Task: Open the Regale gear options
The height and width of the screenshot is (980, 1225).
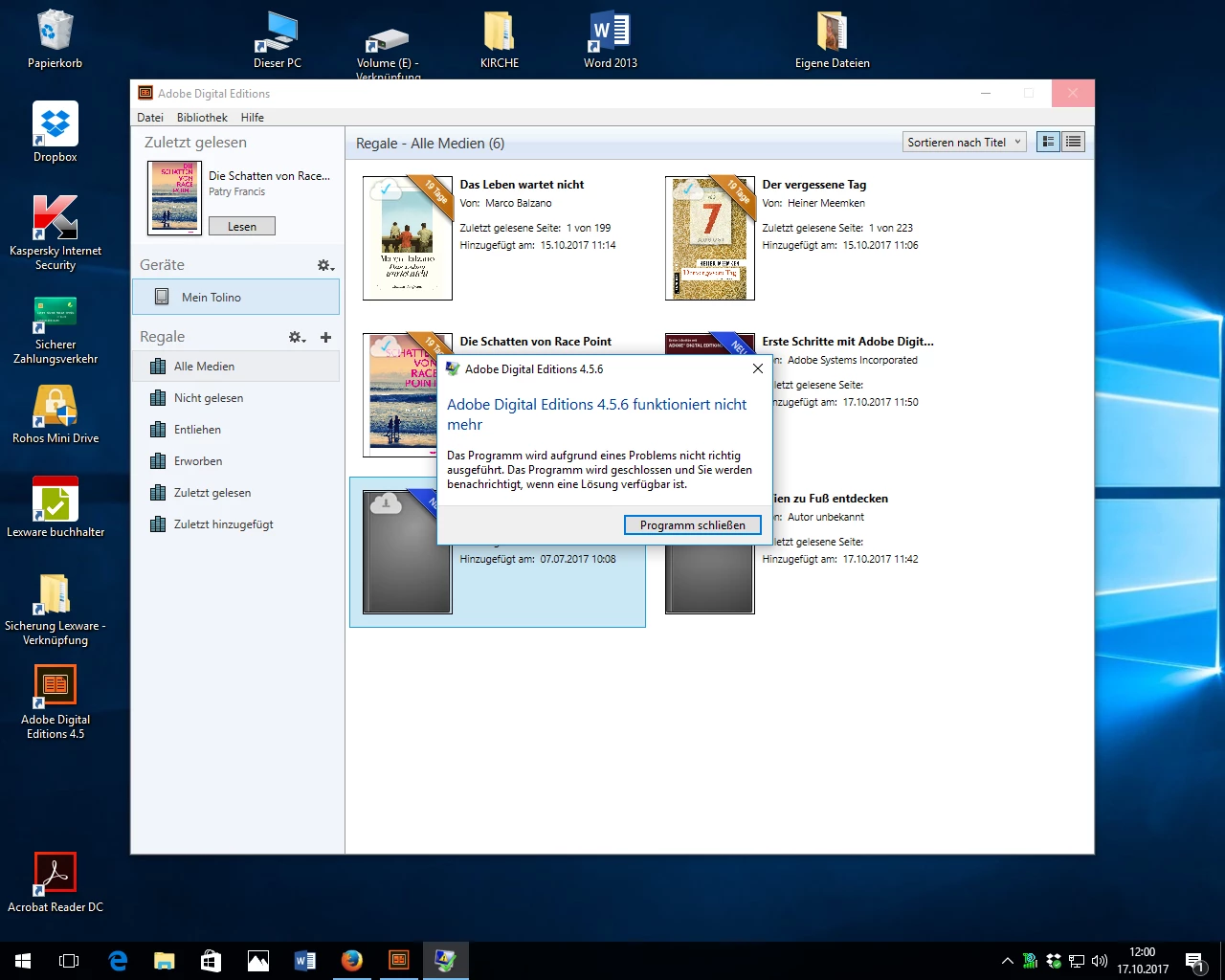Action: click(298, 337)
